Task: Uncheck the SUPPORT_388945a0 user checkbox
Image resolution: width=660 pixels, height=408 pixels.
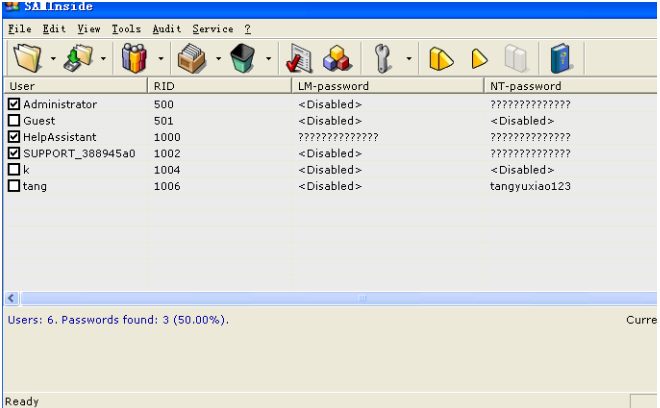Action: 14,153
